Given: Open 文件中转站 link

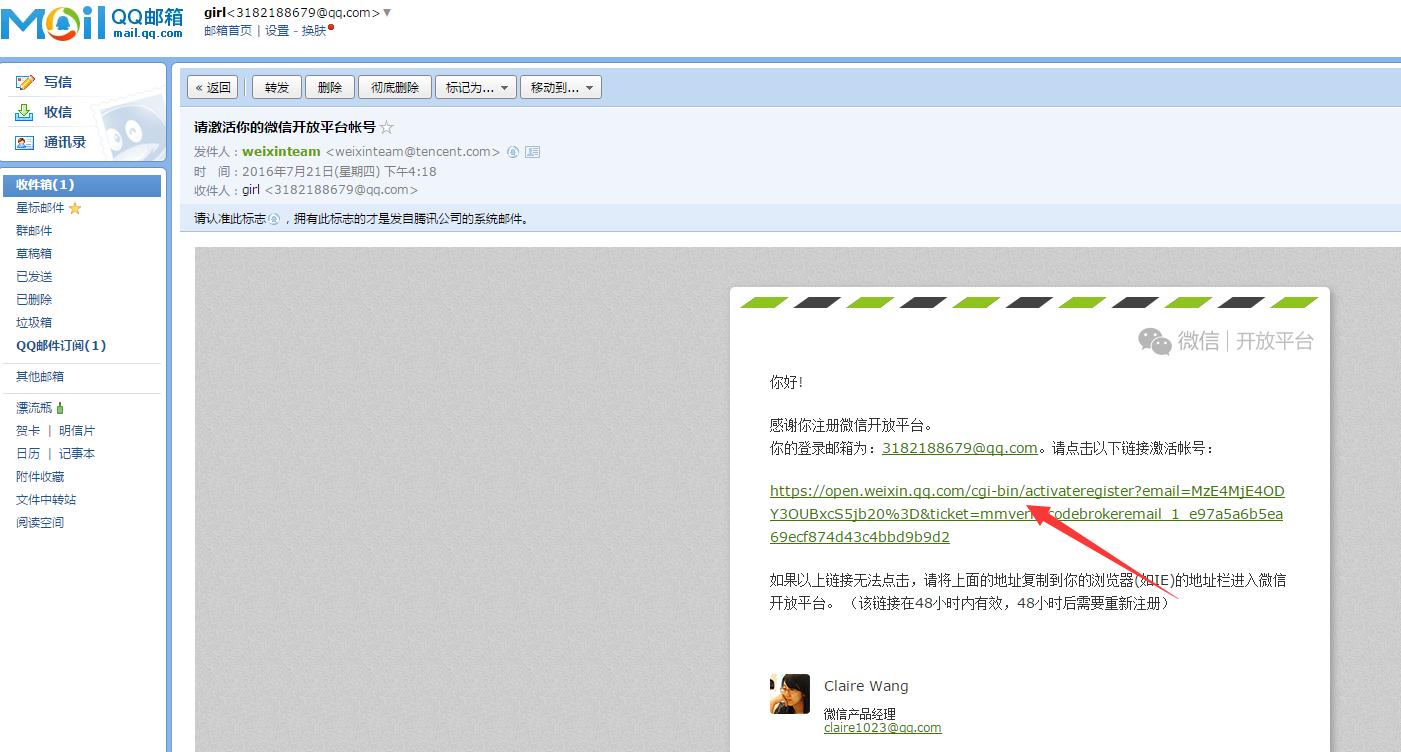Looking at the screenshot, I should click(x=46, y=500).
